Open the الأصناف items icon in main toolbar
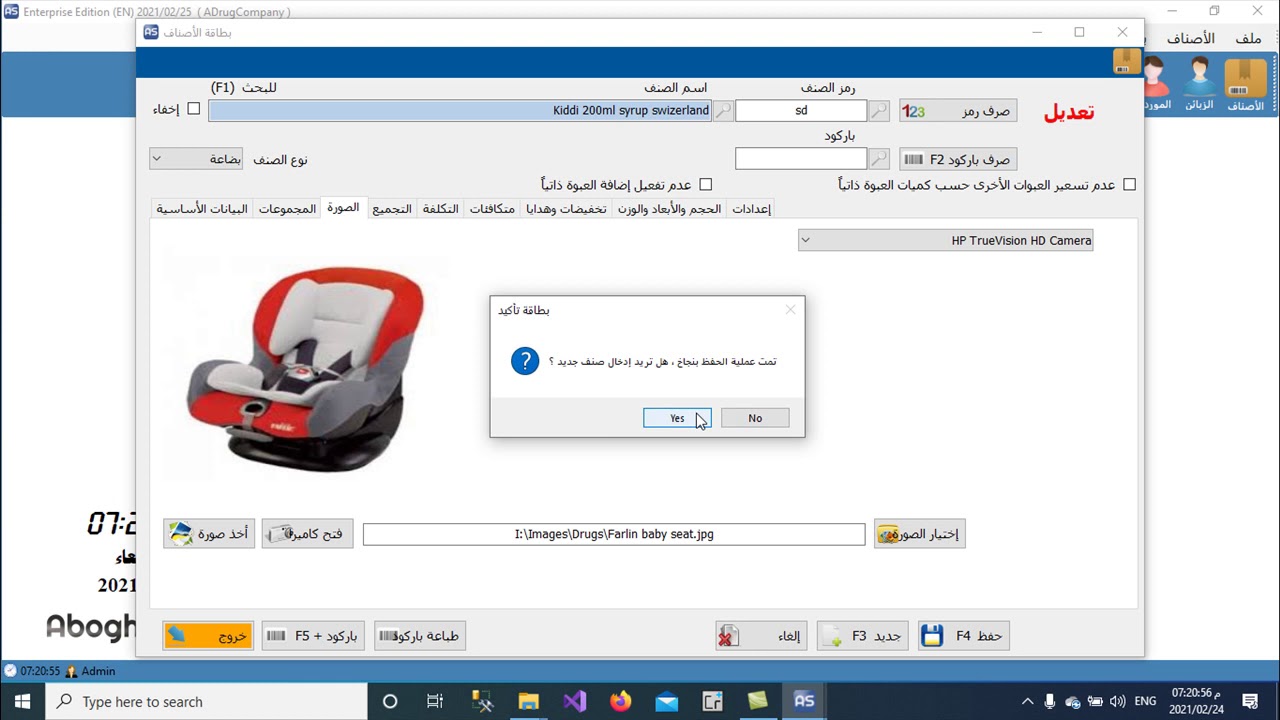Screen dimensions: 1280x720 1245,84
